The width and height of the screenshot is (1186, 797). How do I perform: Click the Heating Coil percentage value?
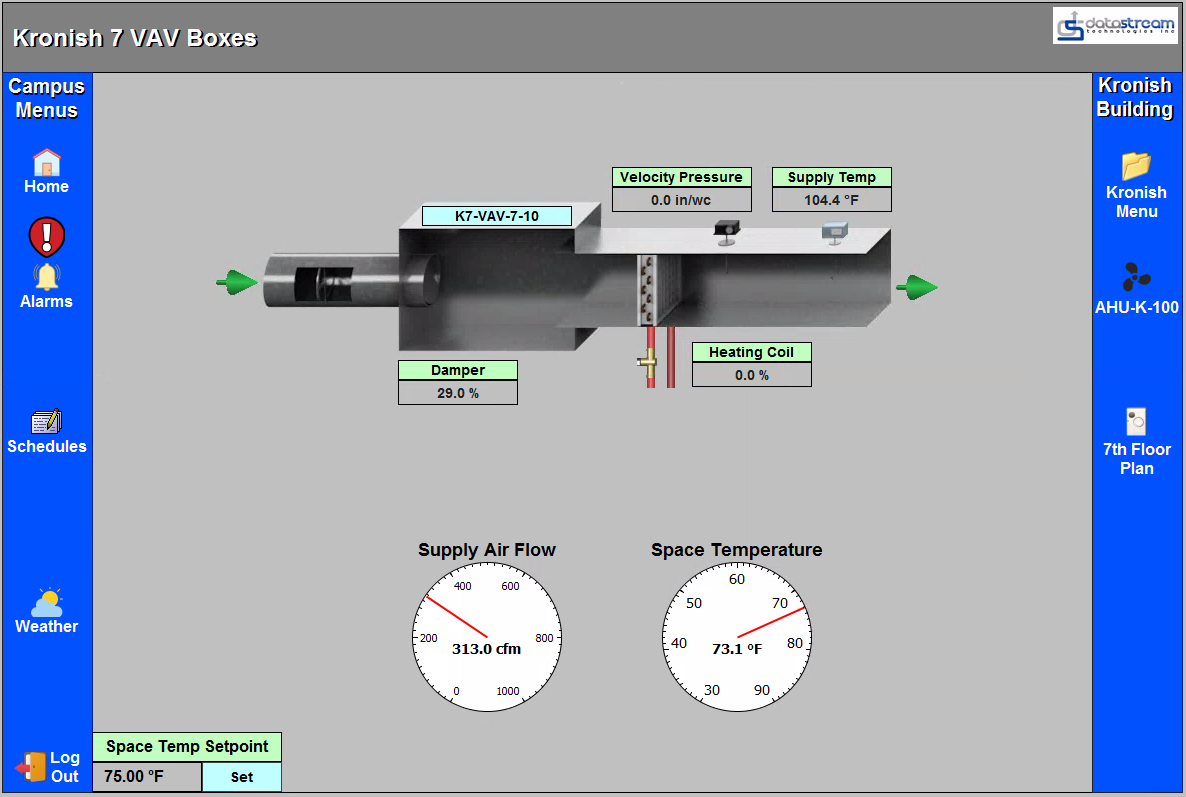(752, 375)
